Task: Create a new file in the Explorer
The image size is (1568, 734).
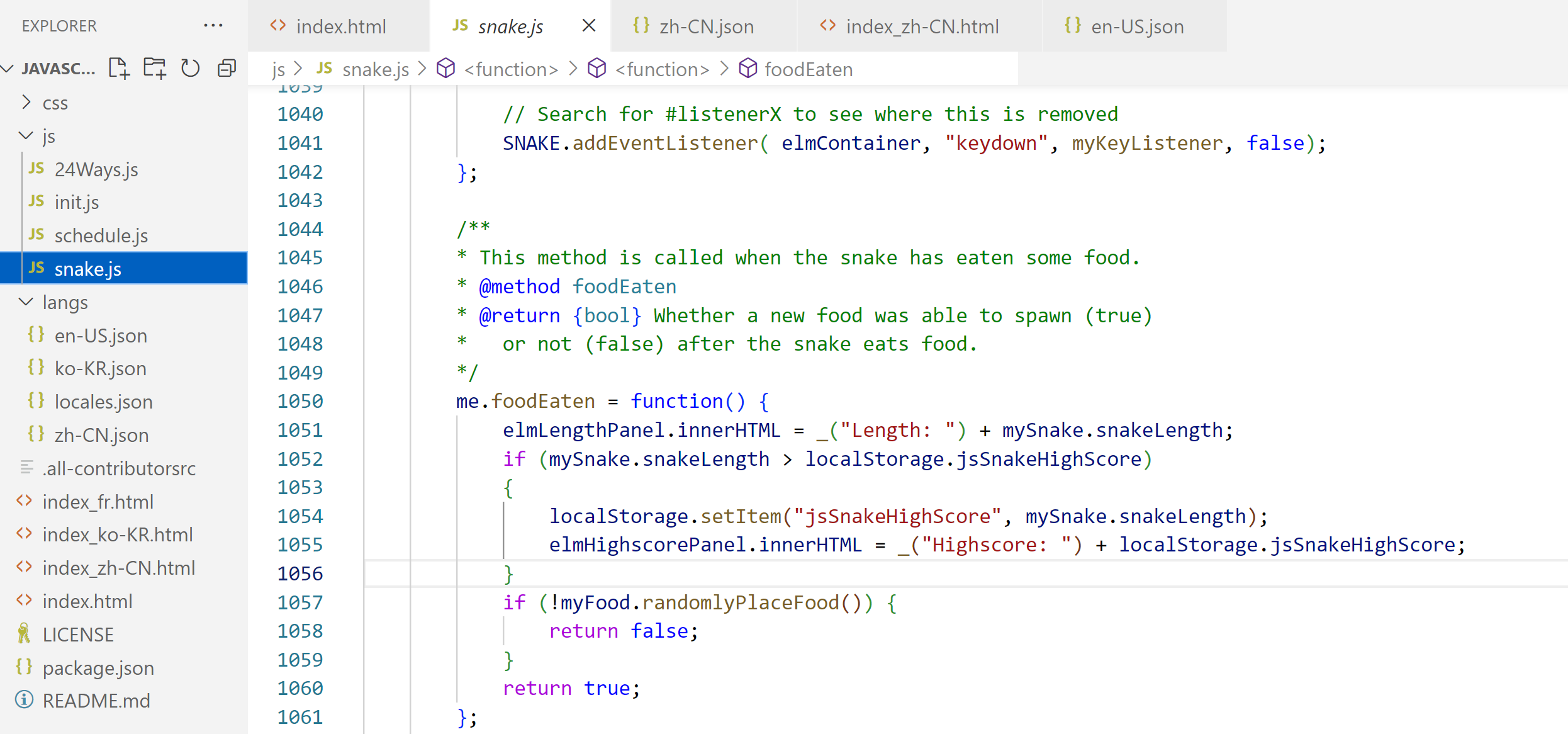Action: (118, 68)
